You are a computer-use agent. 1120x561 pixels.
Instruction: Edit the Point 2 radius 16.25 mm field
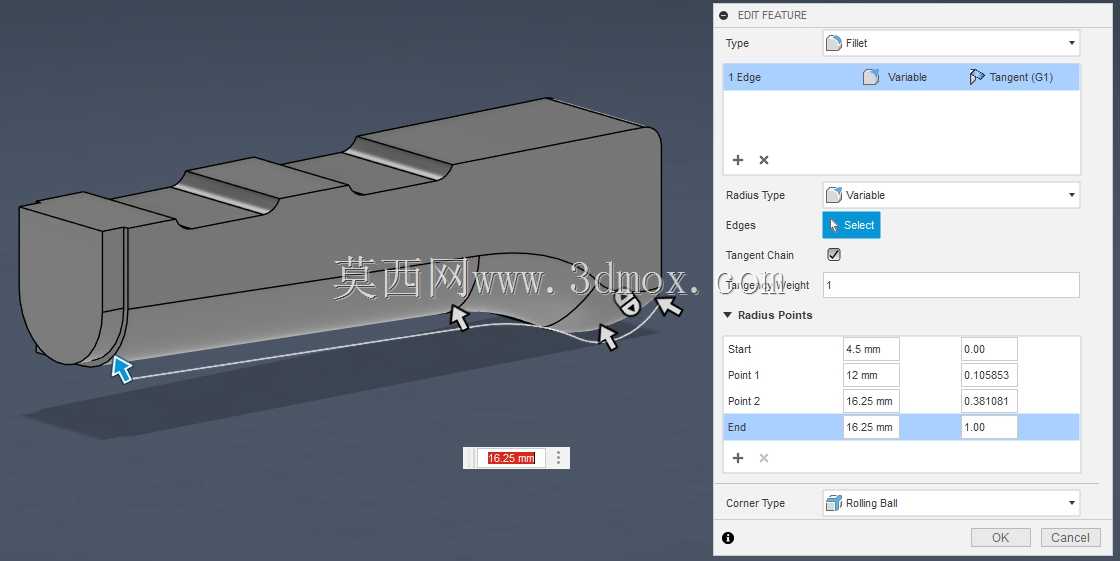point(871,401)
